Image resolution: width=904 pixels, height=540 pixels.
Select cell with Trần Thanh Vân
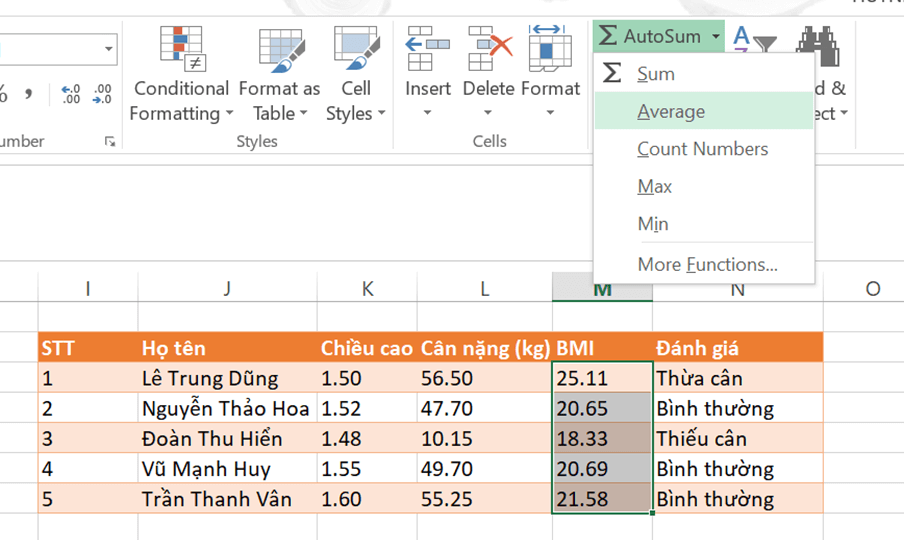pos(227,498)
